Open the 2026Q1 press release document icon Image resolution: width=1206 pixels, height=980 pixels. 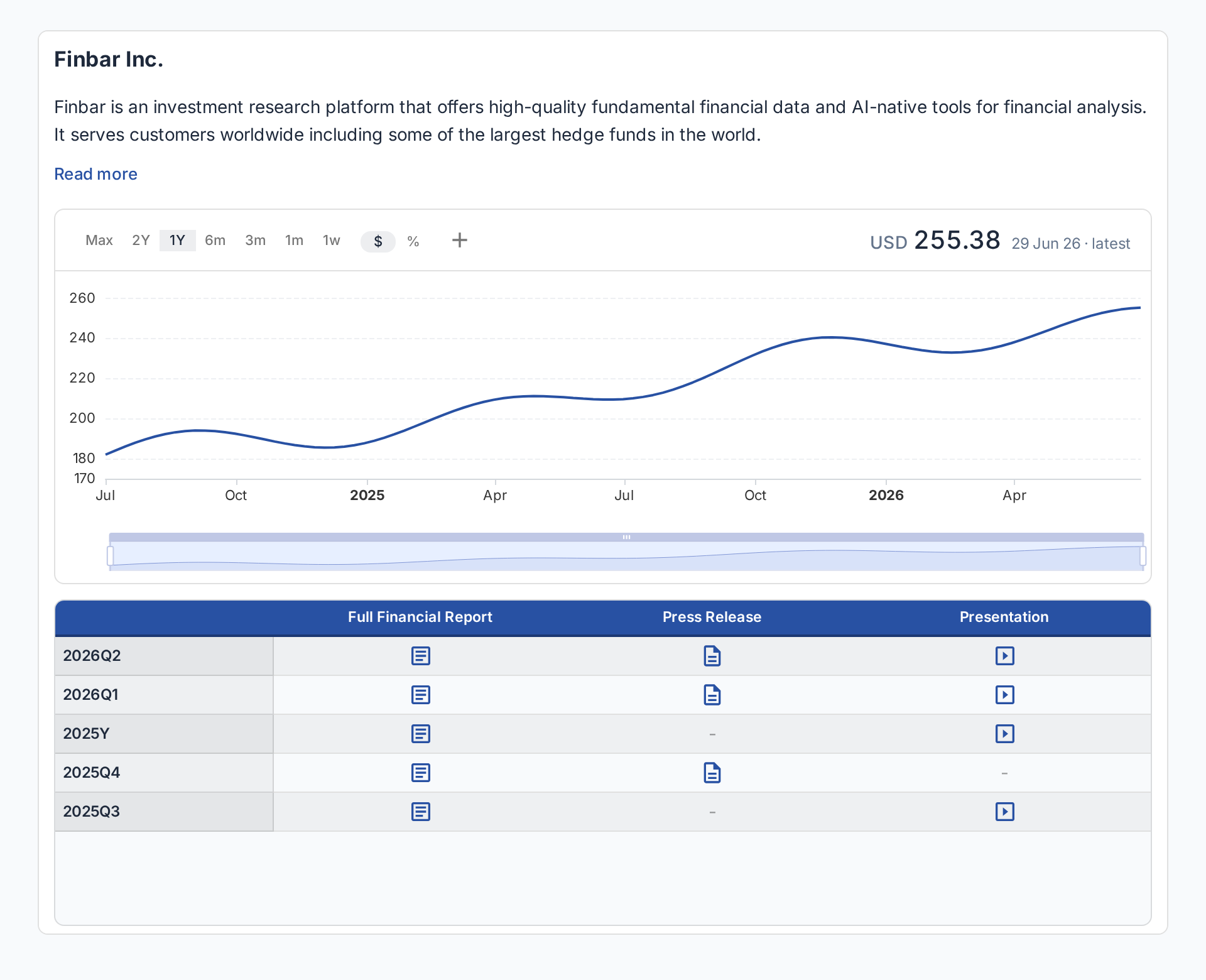(712, 695)
